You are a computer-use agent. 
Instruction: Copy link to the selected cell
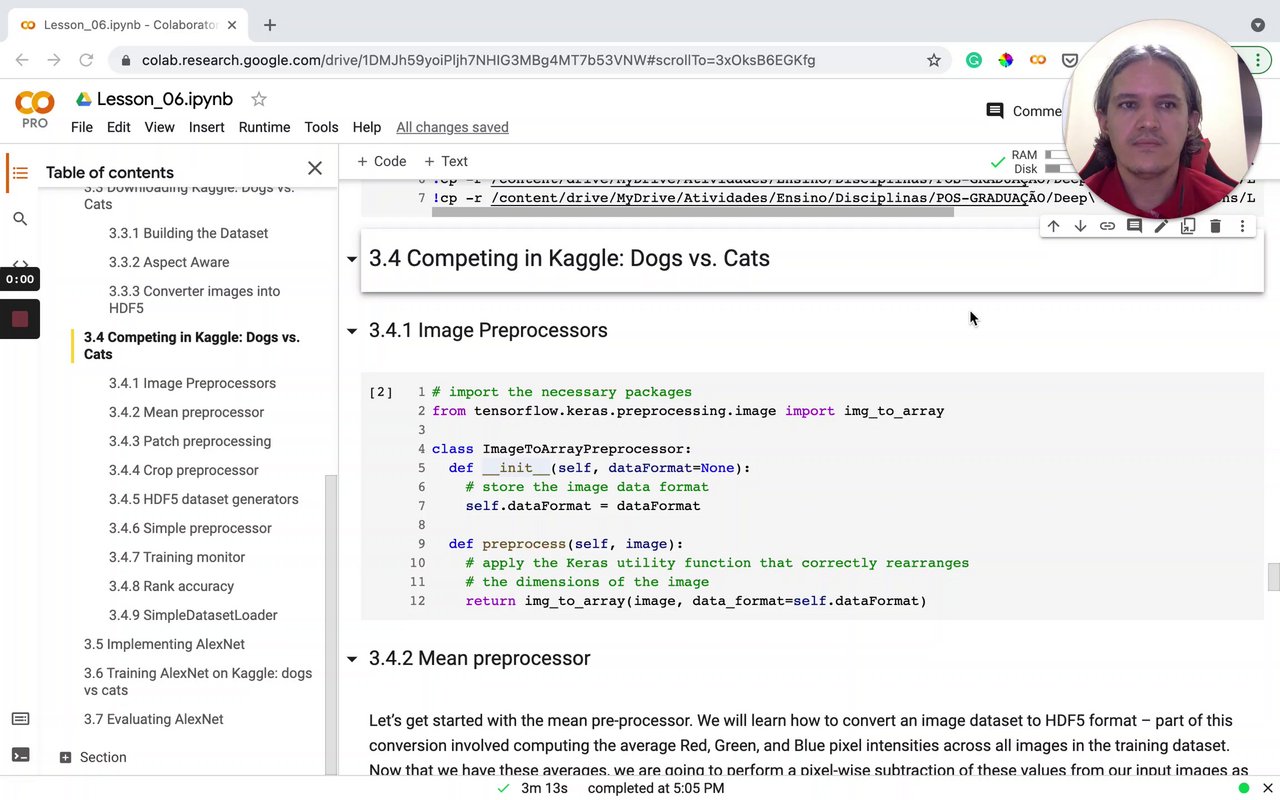tap(1107, 227)
